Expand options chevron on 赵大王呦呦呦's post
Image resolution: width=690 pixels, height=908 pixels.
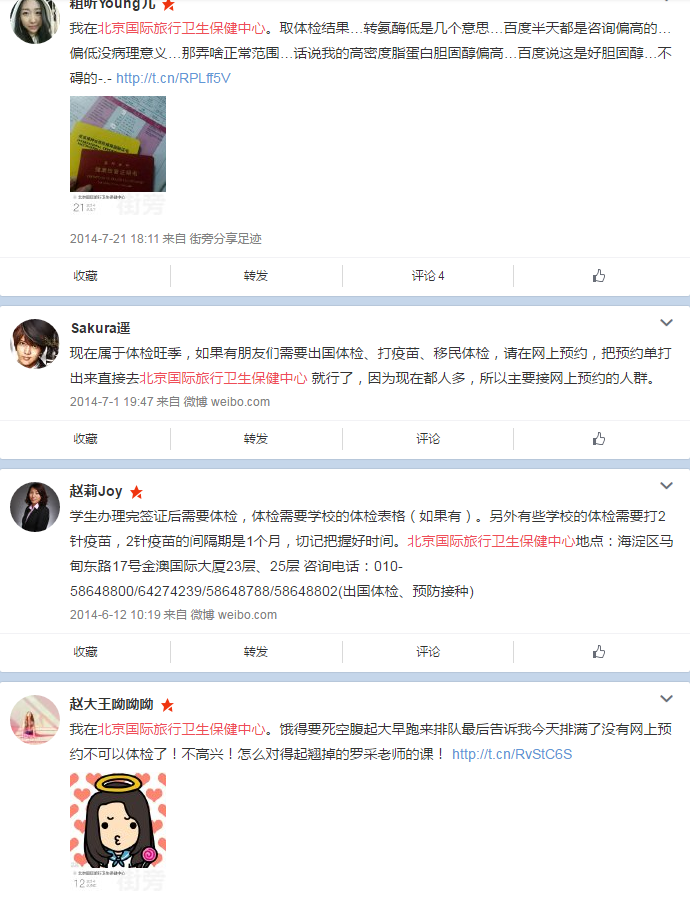(x=666, y=698)
